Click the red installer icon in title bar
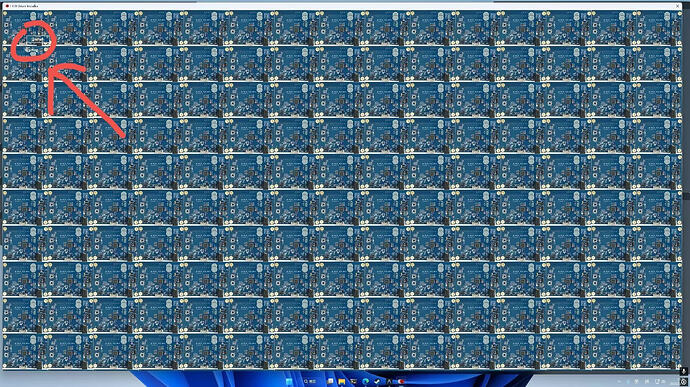The height and width of the screenshot is (387, 690). pos(7,6)
